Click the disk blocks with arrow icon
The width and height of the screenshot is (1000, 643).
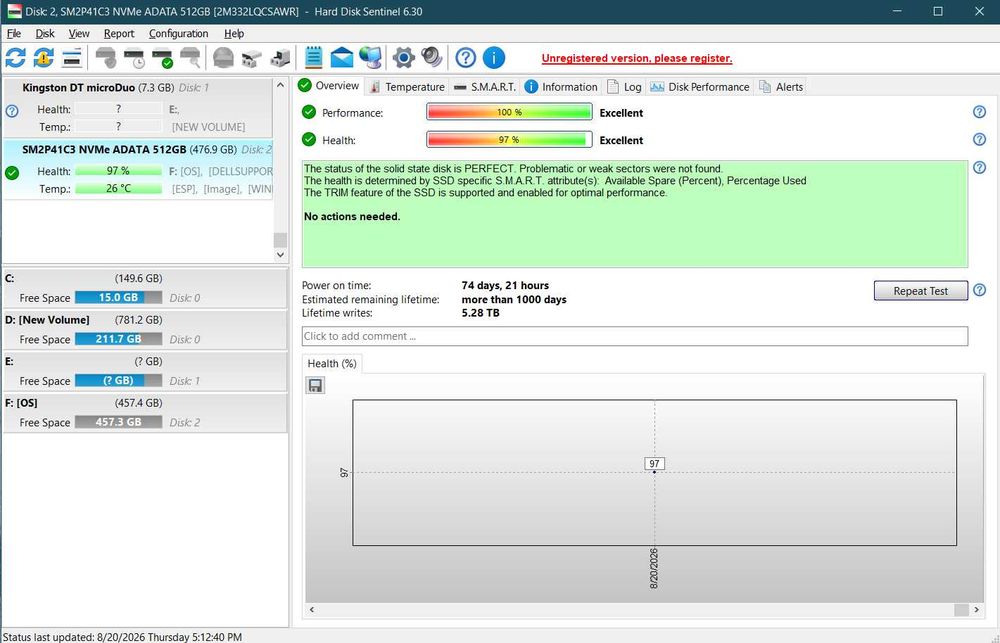280,58
